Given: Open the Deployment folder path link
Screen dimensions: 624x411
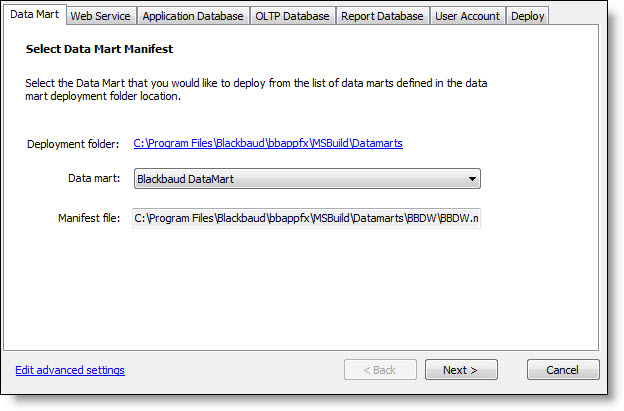Looking at the screenshot, I should (x=268, y=144).
